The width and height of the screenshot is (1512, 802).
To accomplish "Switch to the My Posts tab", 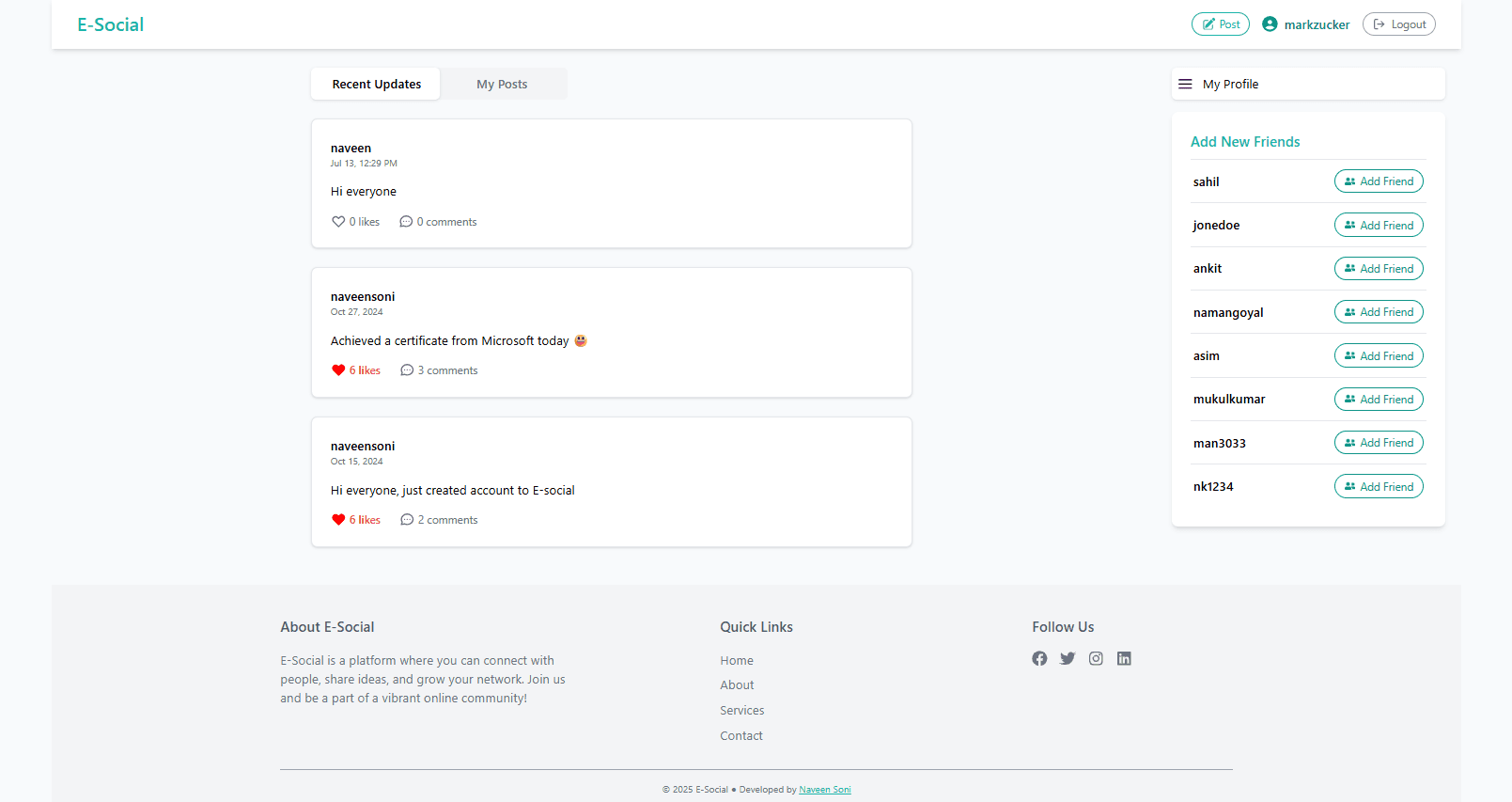I will pyautogui.click(x=502, y=84).
